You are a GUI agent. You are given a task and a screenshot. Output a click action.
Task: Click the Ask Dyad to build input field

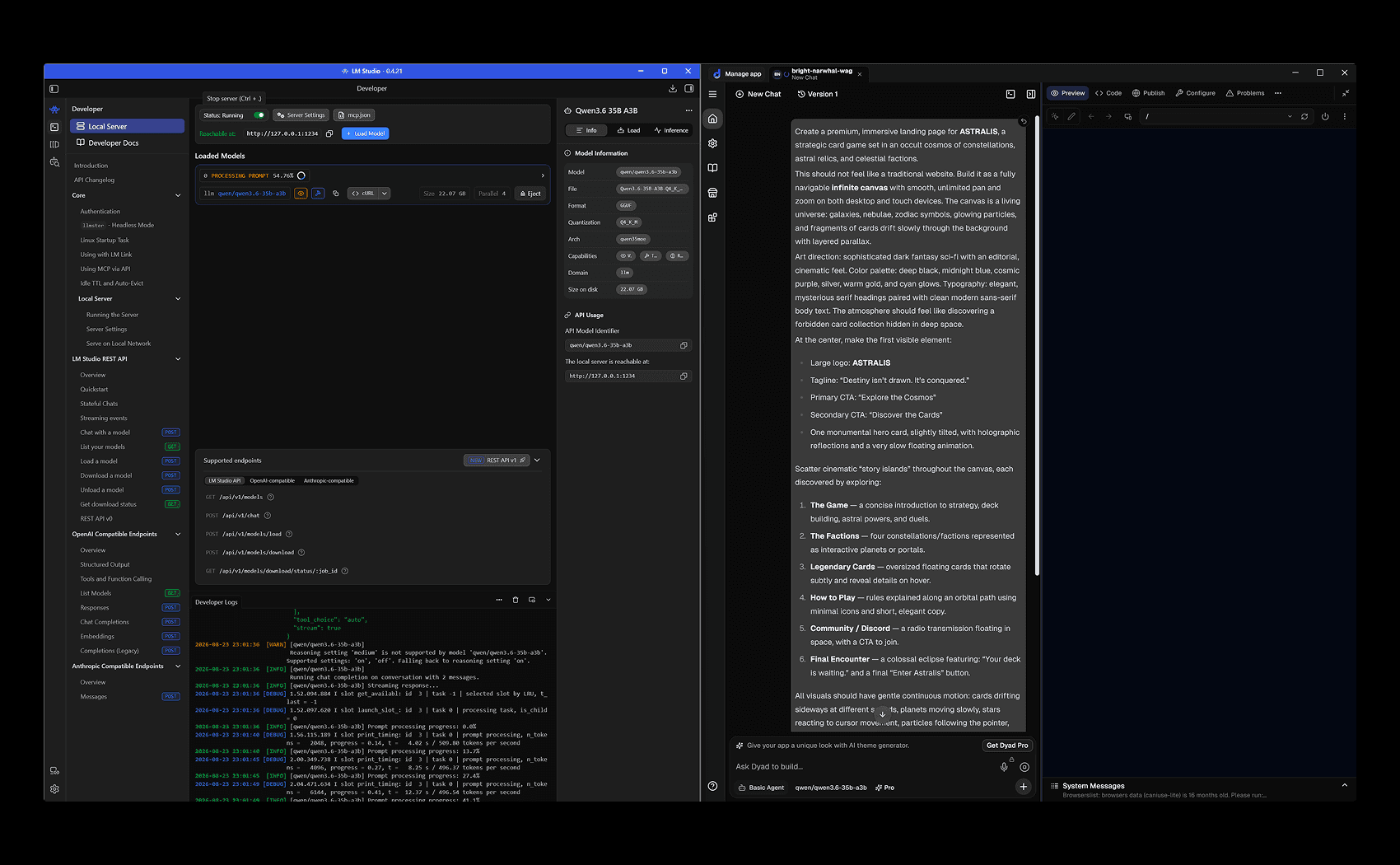tap(862, 767)
